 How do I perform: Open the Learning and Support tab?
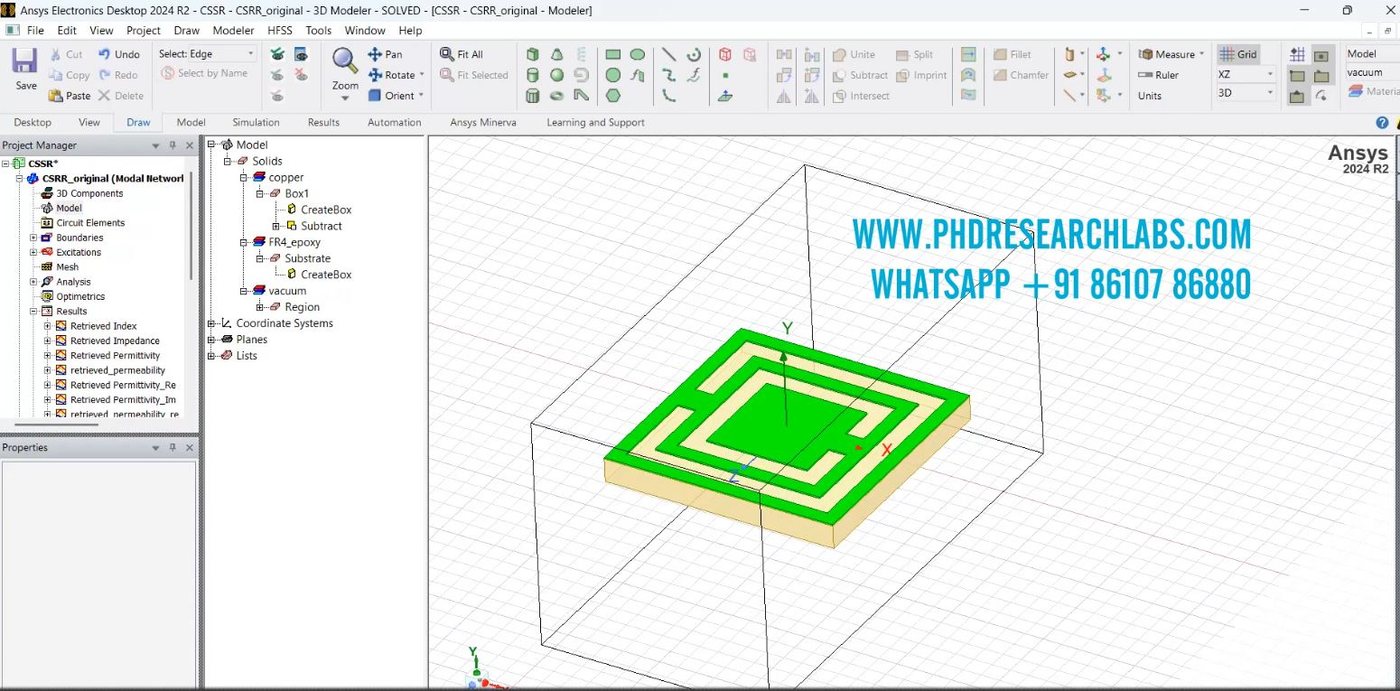tap(595, 122)
